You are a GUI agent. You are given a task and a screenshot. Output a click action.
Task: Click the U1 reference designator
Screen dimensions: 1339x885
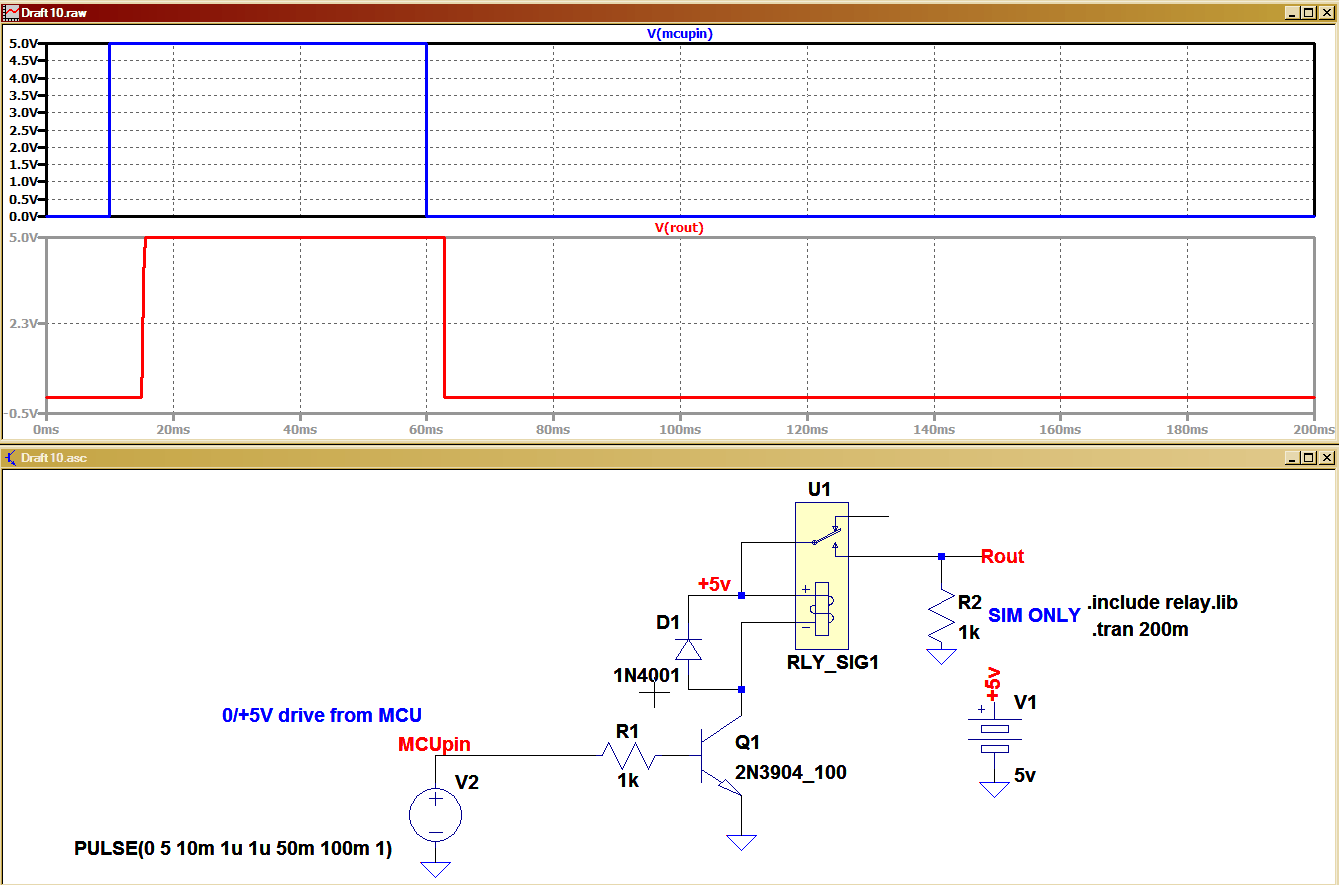pos(819,489)
